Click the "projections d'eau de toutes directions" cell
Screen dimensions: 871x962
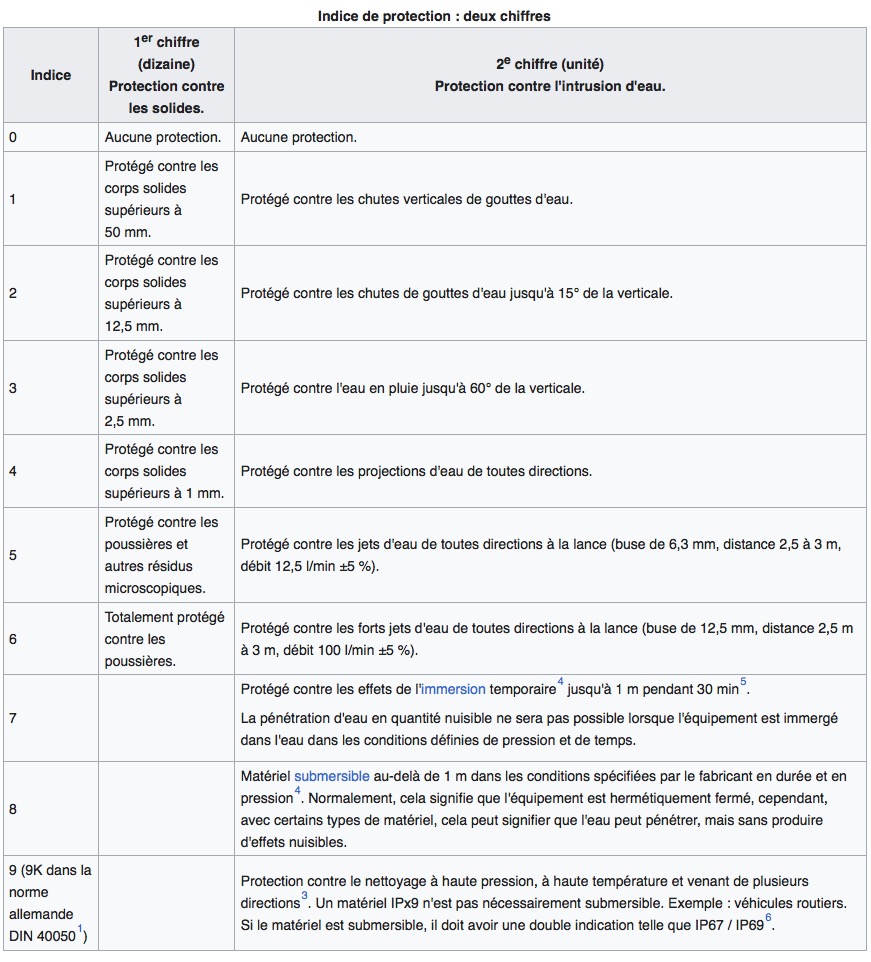click(550, 471)
